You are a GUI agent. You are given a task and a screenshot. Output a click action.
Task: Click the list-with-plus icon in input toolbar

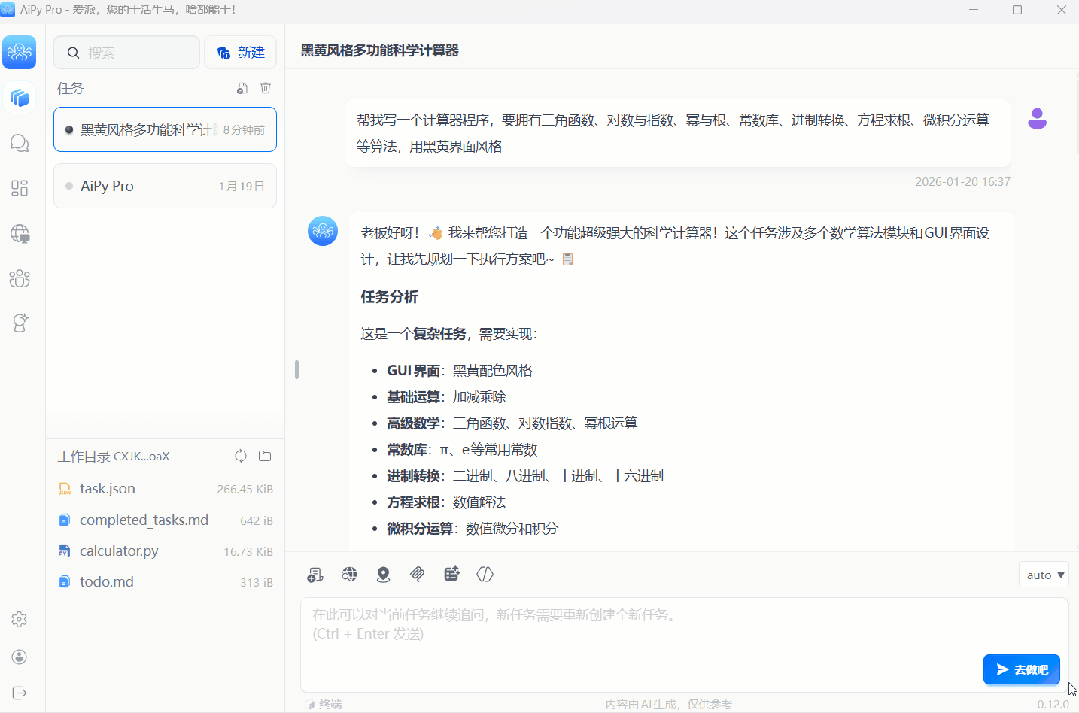(x=451, y=574)
